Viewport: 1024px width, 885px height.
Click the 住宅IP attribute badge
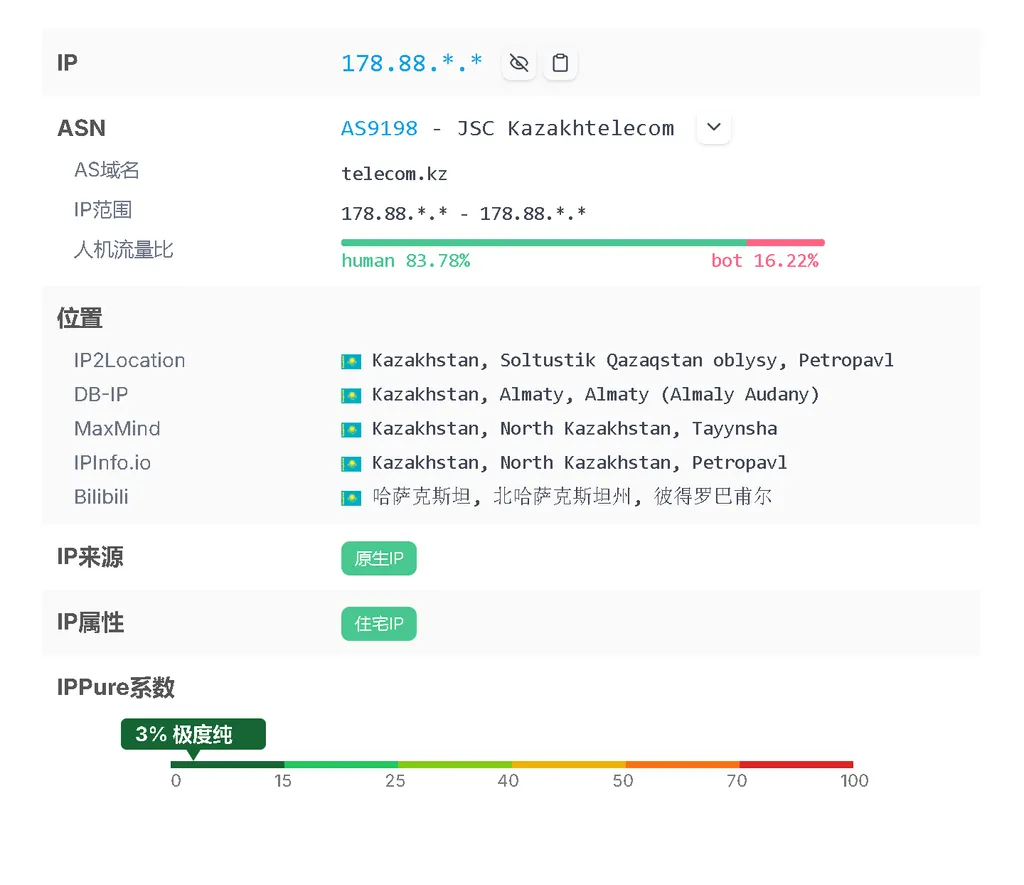click(378, 624)
